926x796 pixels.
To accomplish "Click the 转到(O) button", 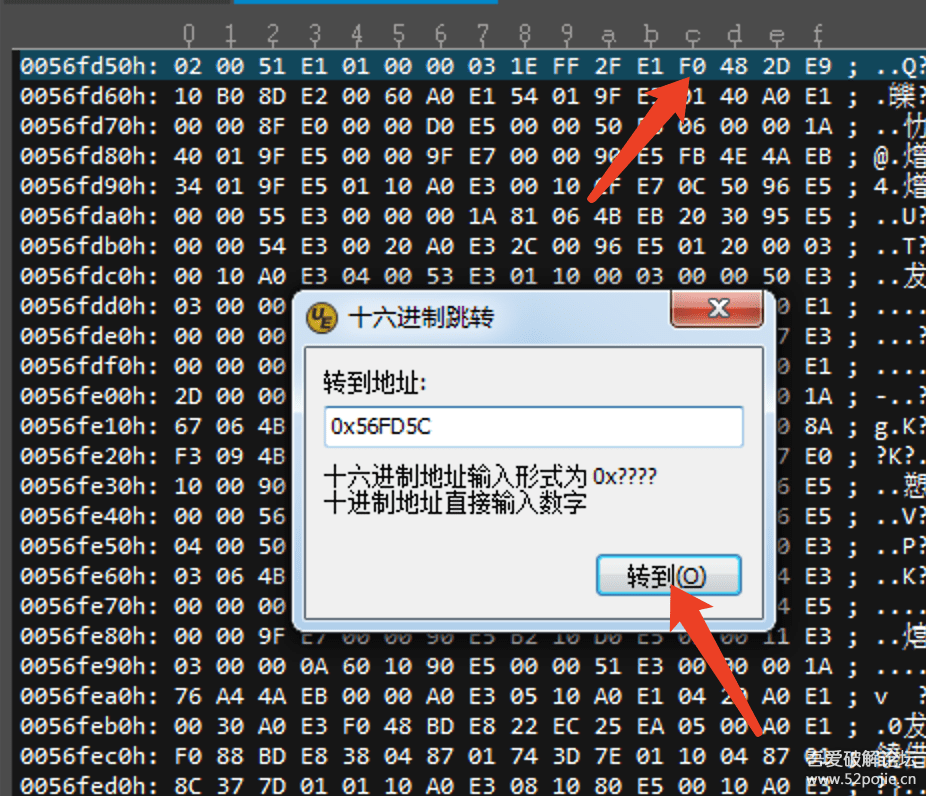I will point(669,575).
